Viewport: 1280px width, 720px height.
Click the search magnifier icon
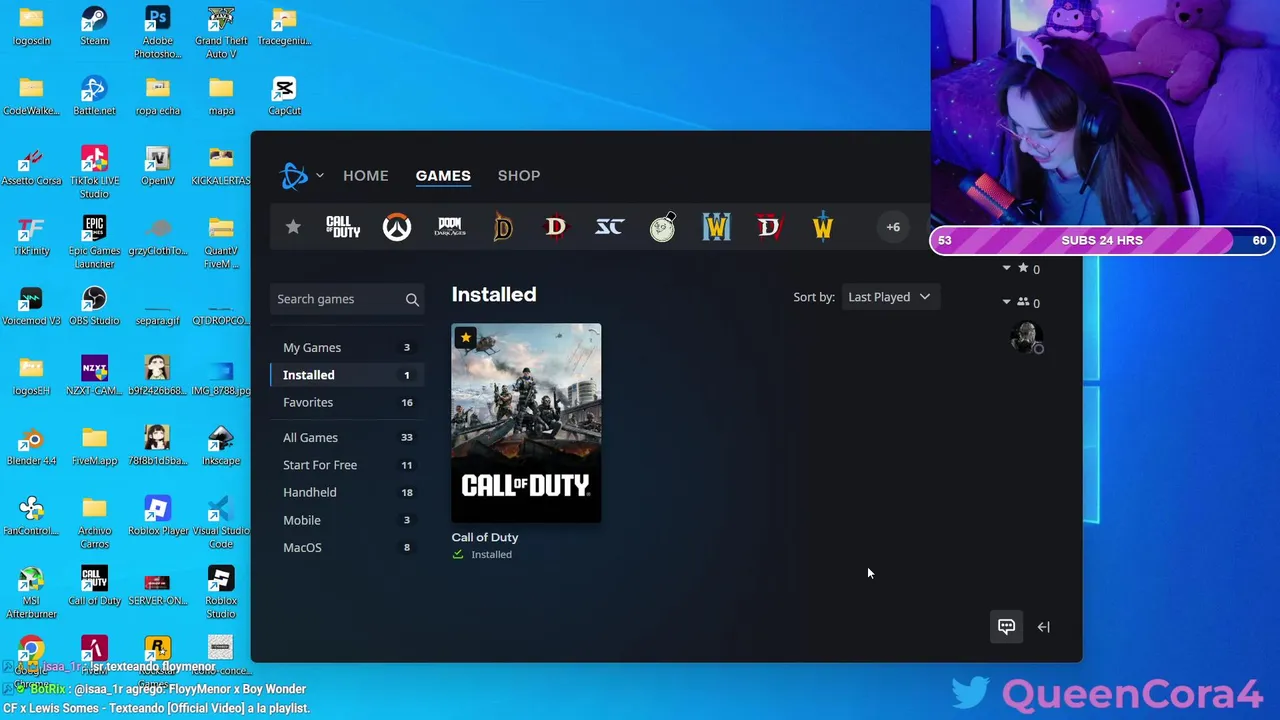(x=412, y=299)
